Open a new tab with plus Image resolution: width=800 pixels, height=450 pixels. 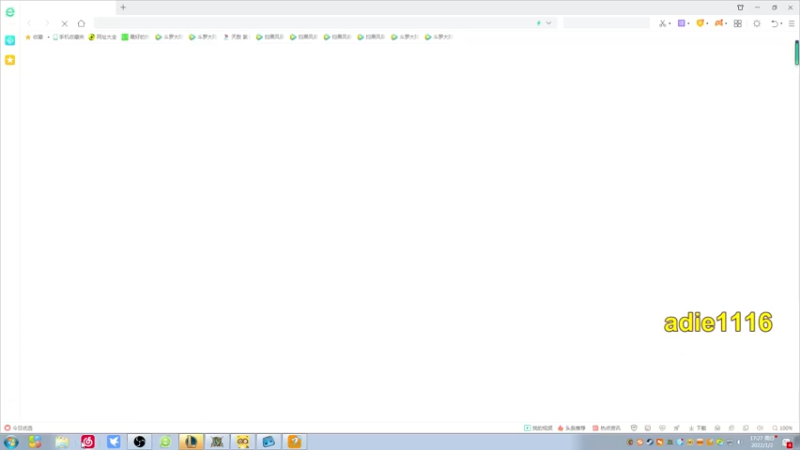click(123, 8)
